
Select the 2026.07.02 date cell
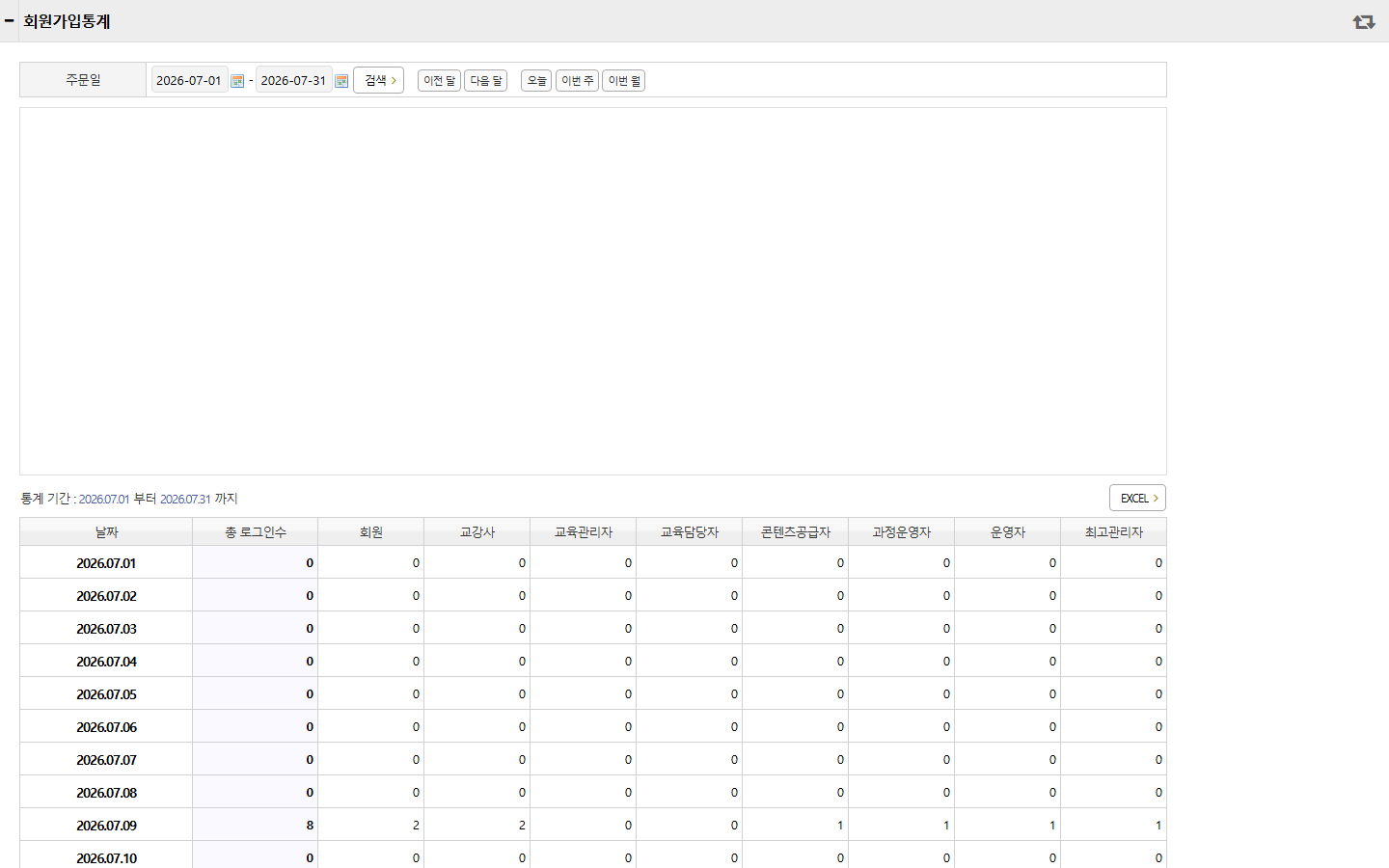pyautogui.click(x=106, y=596)
